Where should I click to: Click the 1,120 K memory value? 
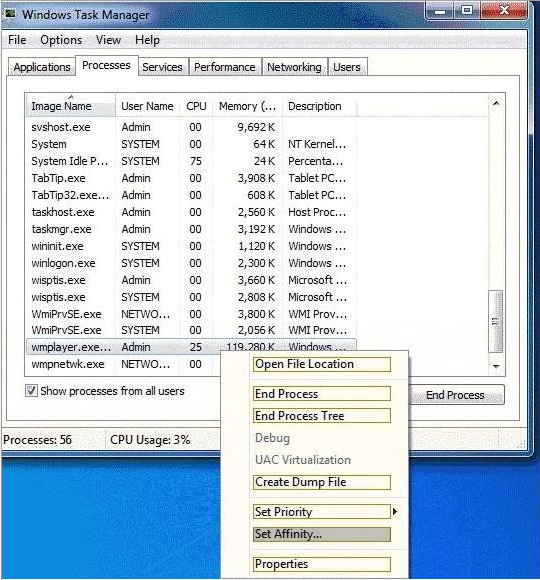[x=256, y=246]
